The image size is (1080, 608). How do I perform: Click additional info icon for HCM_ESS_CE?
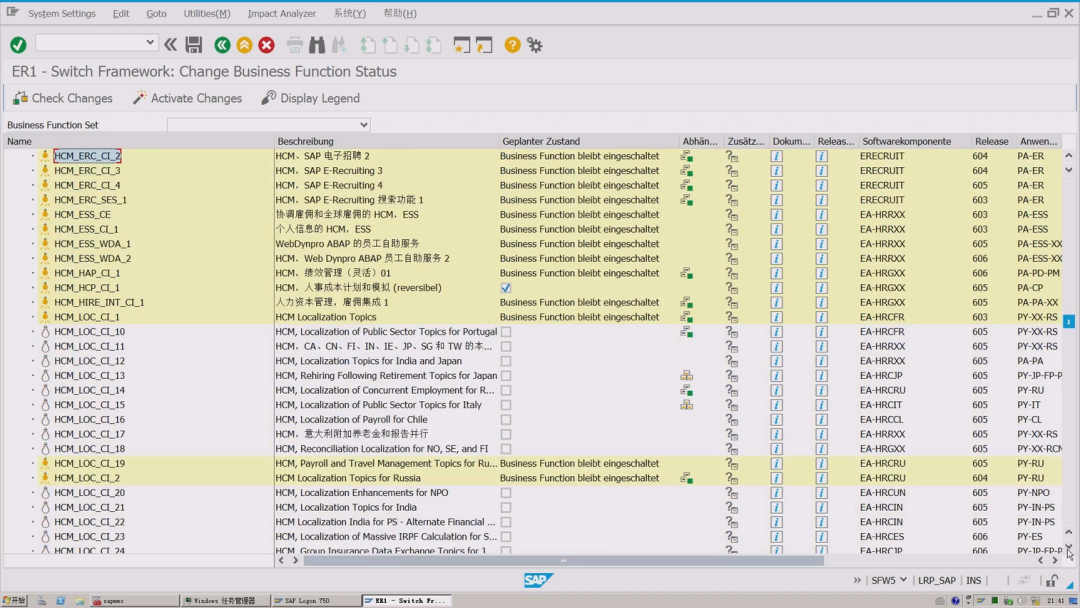click(x=731, y=215)
